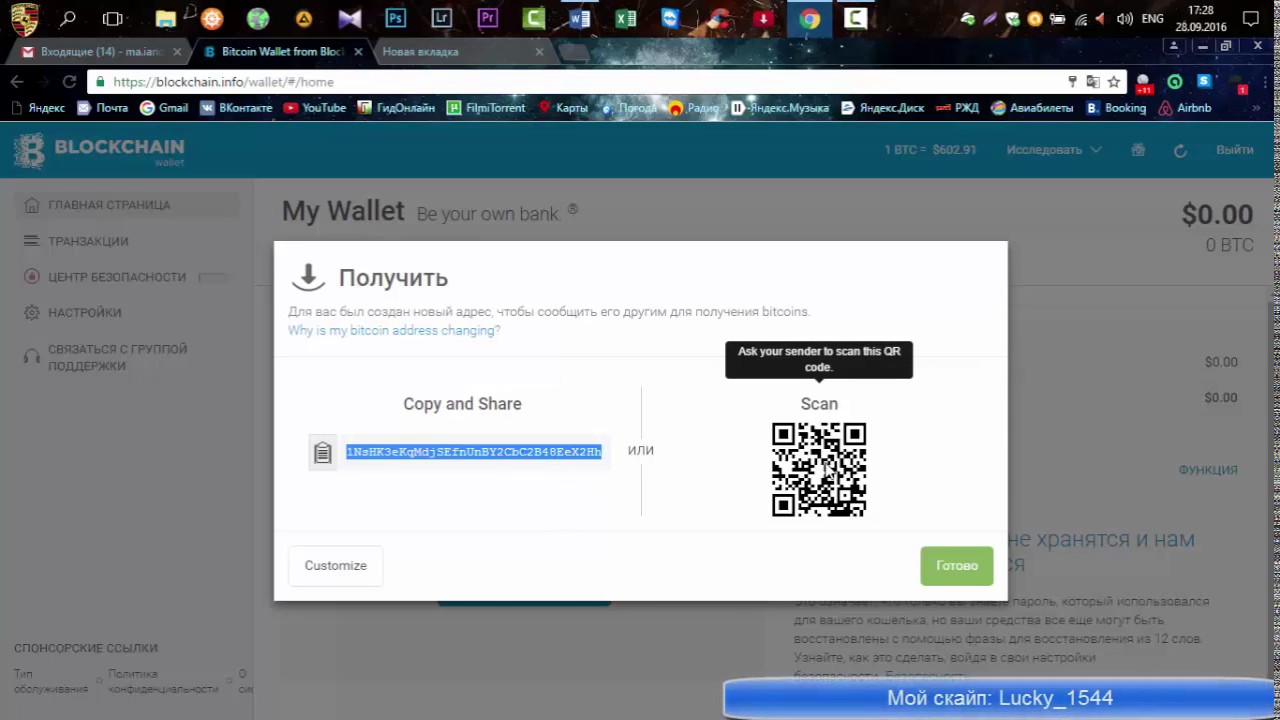
Task: Open the Яндекс bookmark
Action: [38, 108]
